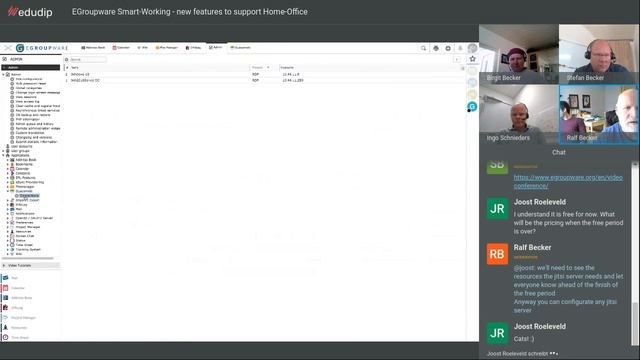
Task: Open View access log
Action: [27, 102]
